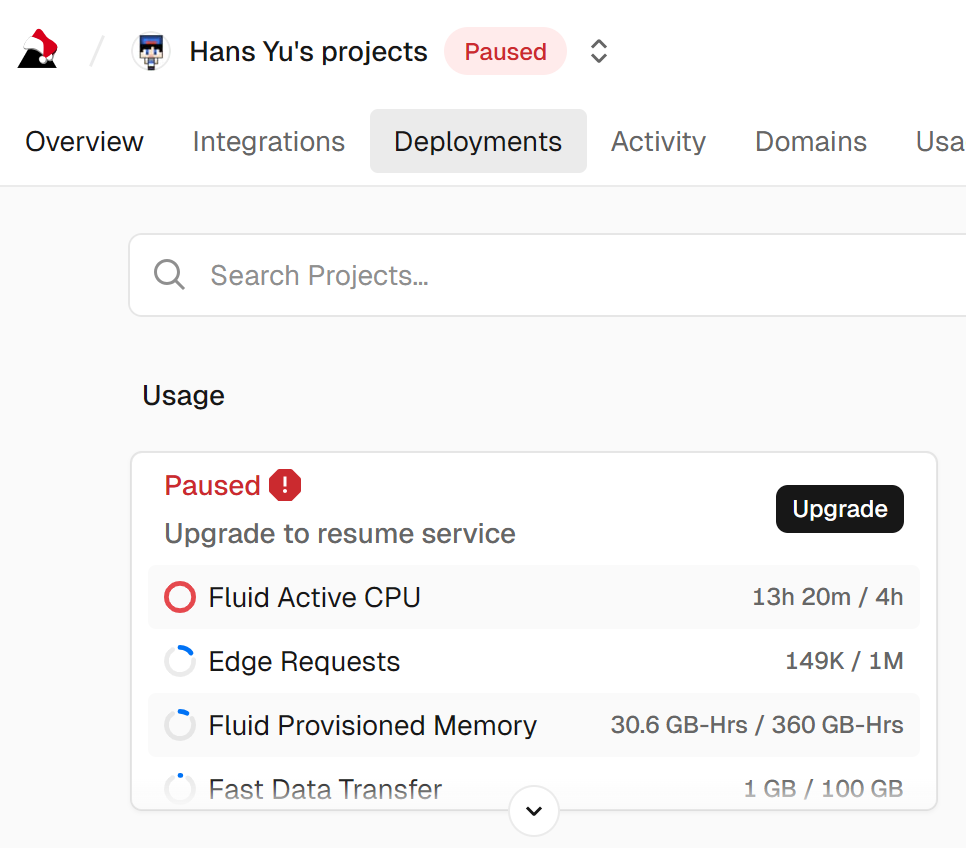Select the Deployments tab
The image size is (966, 848).
(x=478, y=142)
